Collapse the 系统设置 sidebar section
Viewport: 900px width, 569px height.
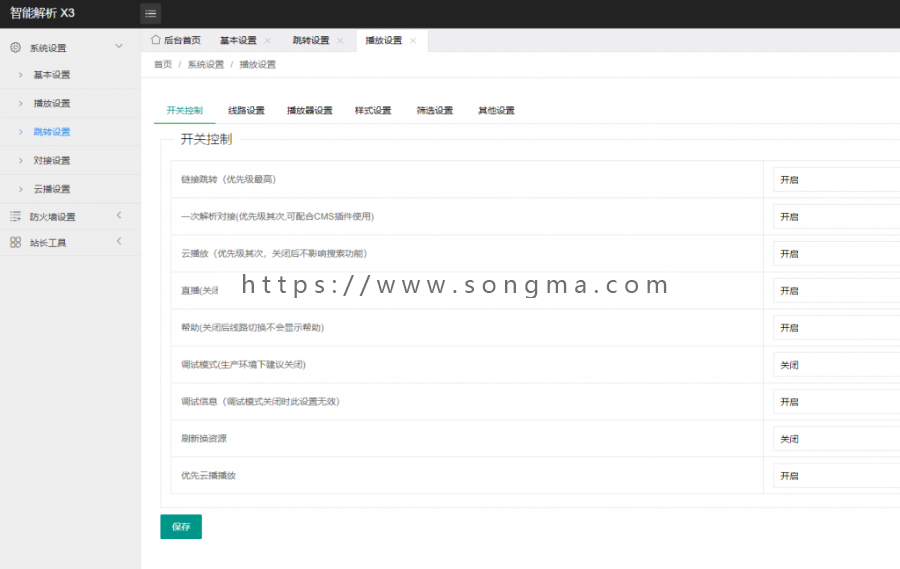[x=119, y=46]
